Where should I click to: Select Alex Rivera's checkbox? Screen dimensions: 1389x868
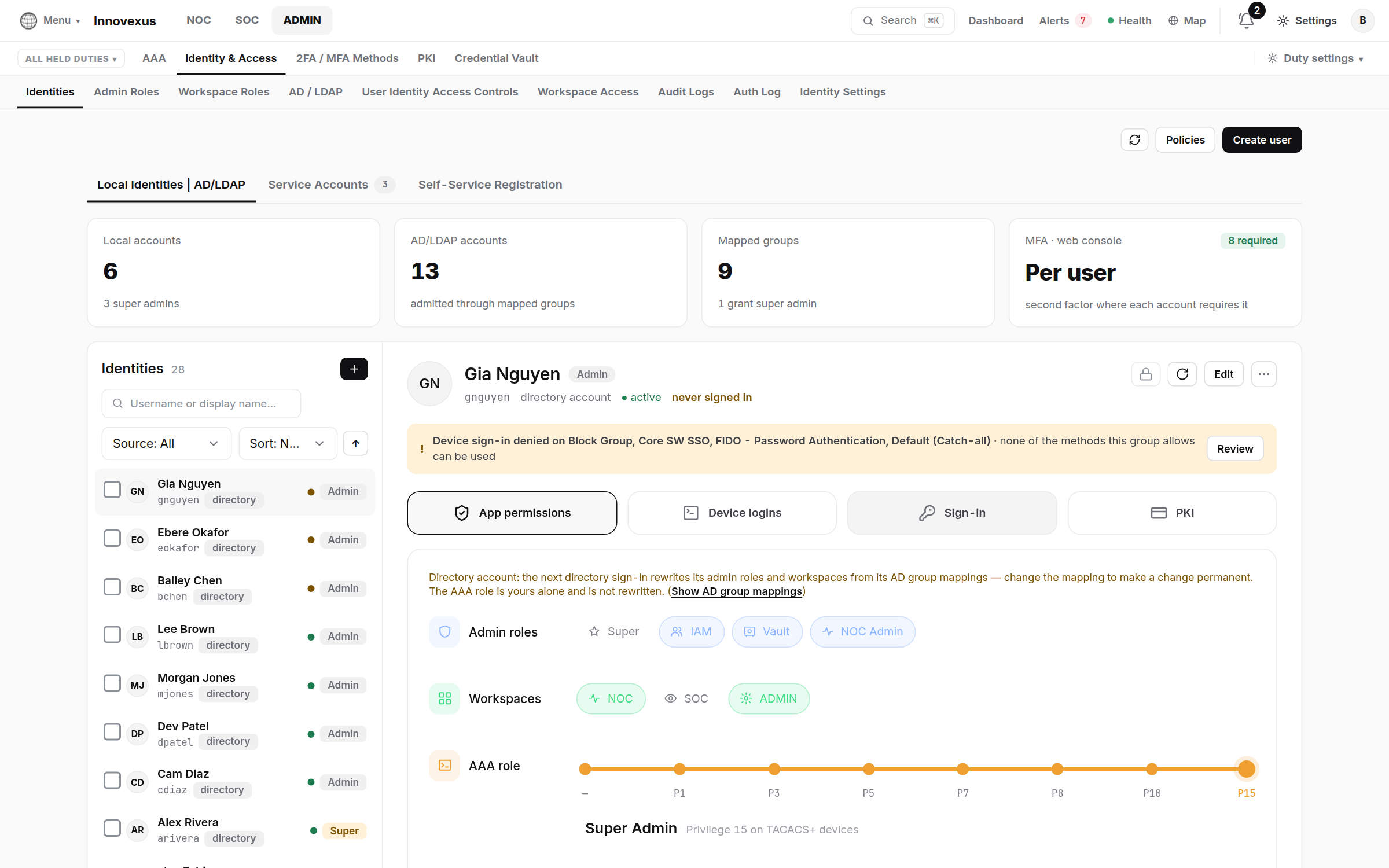click(x=112, y=829)
